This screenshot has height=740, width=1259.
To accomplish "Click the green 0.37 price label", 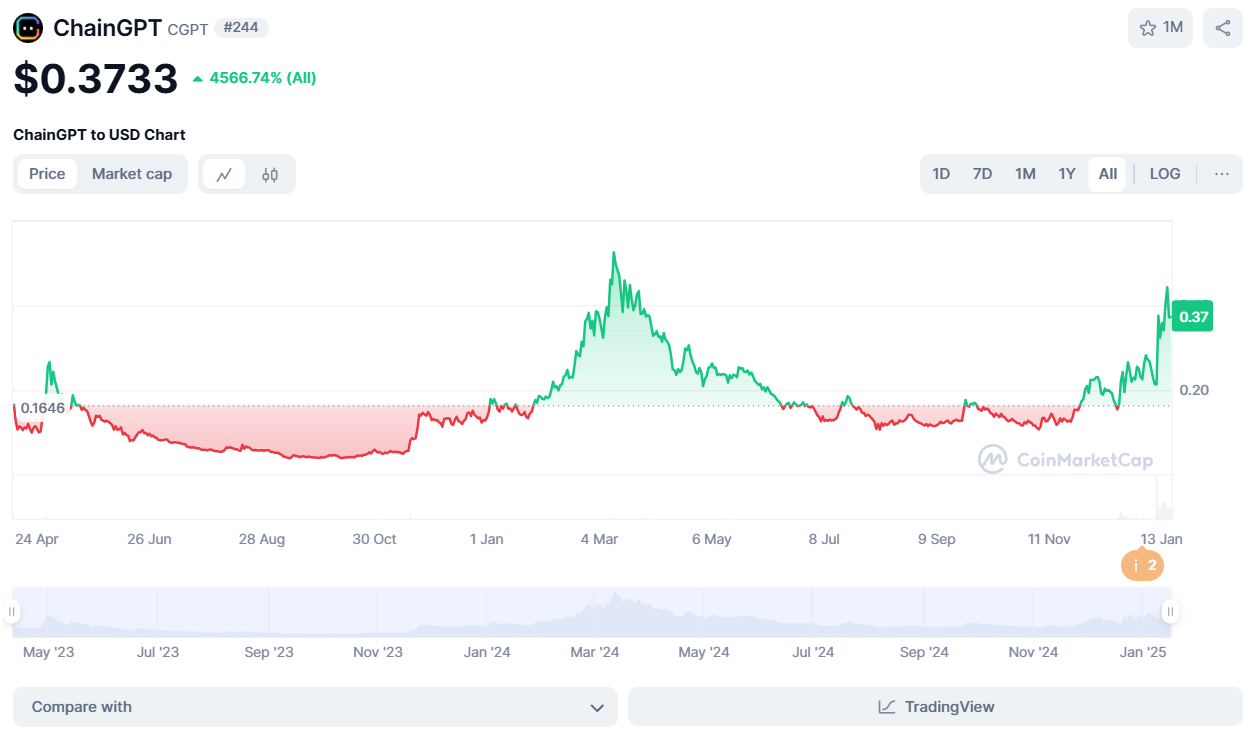I will (x=1194, y=317).
